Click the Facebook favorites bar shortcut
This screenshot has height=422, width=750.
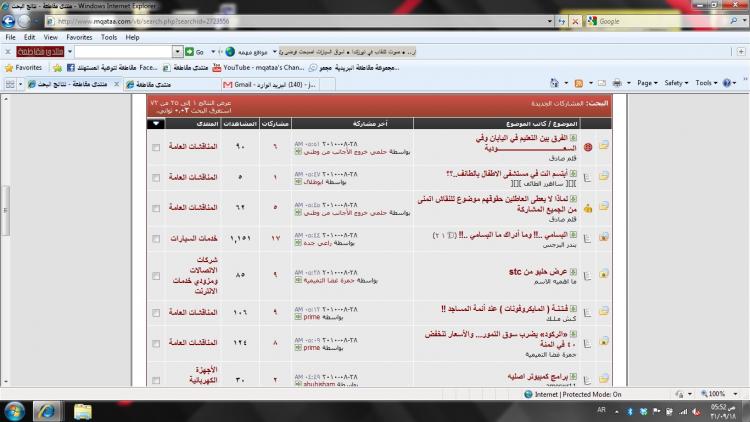point(71,67)
